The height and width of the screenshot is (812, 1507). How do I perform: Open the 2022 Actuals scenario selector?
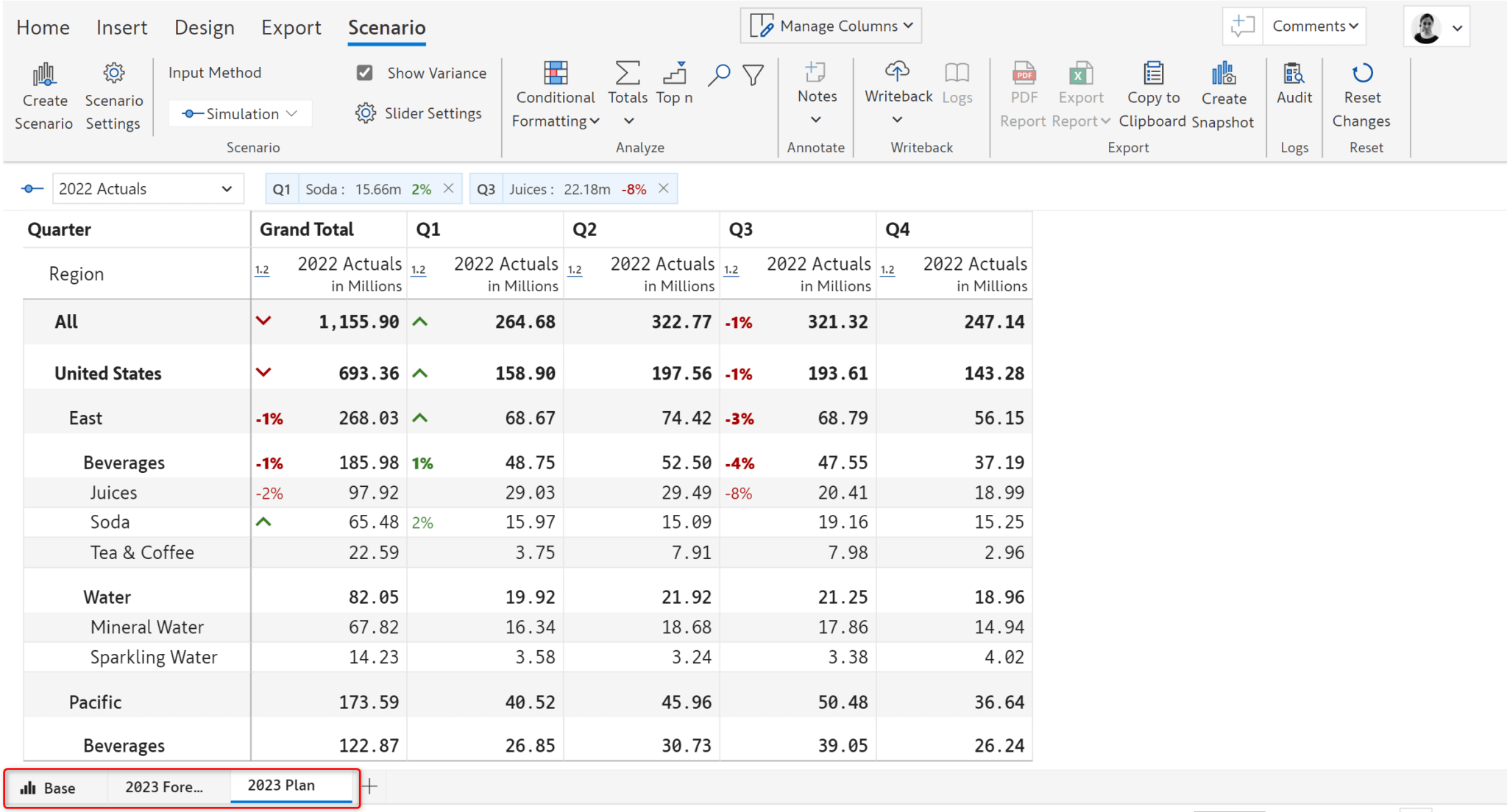[x=147, y=188]
